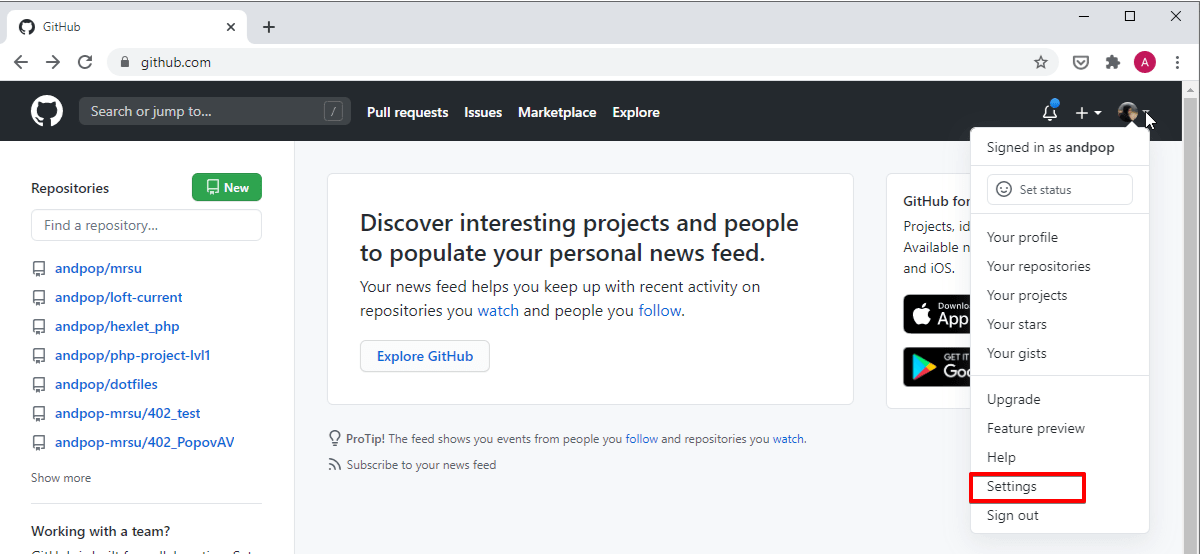This screenshot has height=554, width=1202.
Task: Click the App Store download badge
Action: pyautogui.click(x=938, y=314)
